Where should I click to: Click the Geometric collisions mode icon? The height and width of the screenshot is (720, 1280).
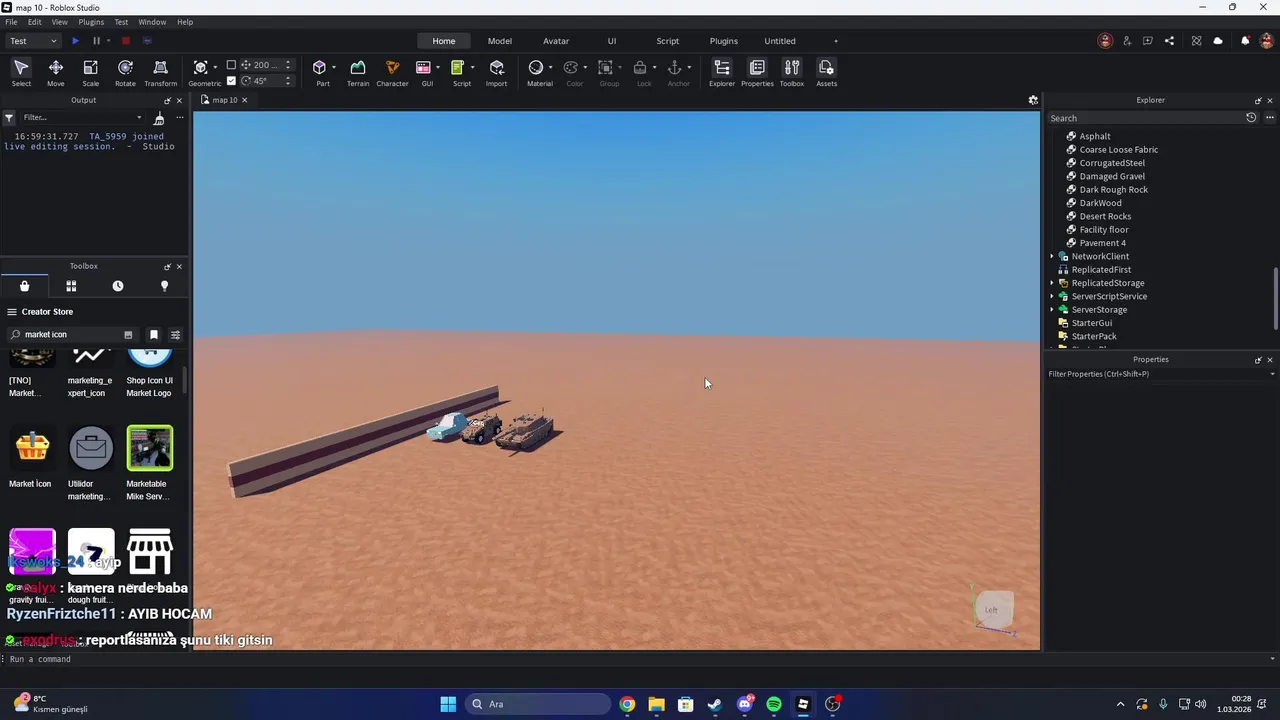tap(201, 68)
